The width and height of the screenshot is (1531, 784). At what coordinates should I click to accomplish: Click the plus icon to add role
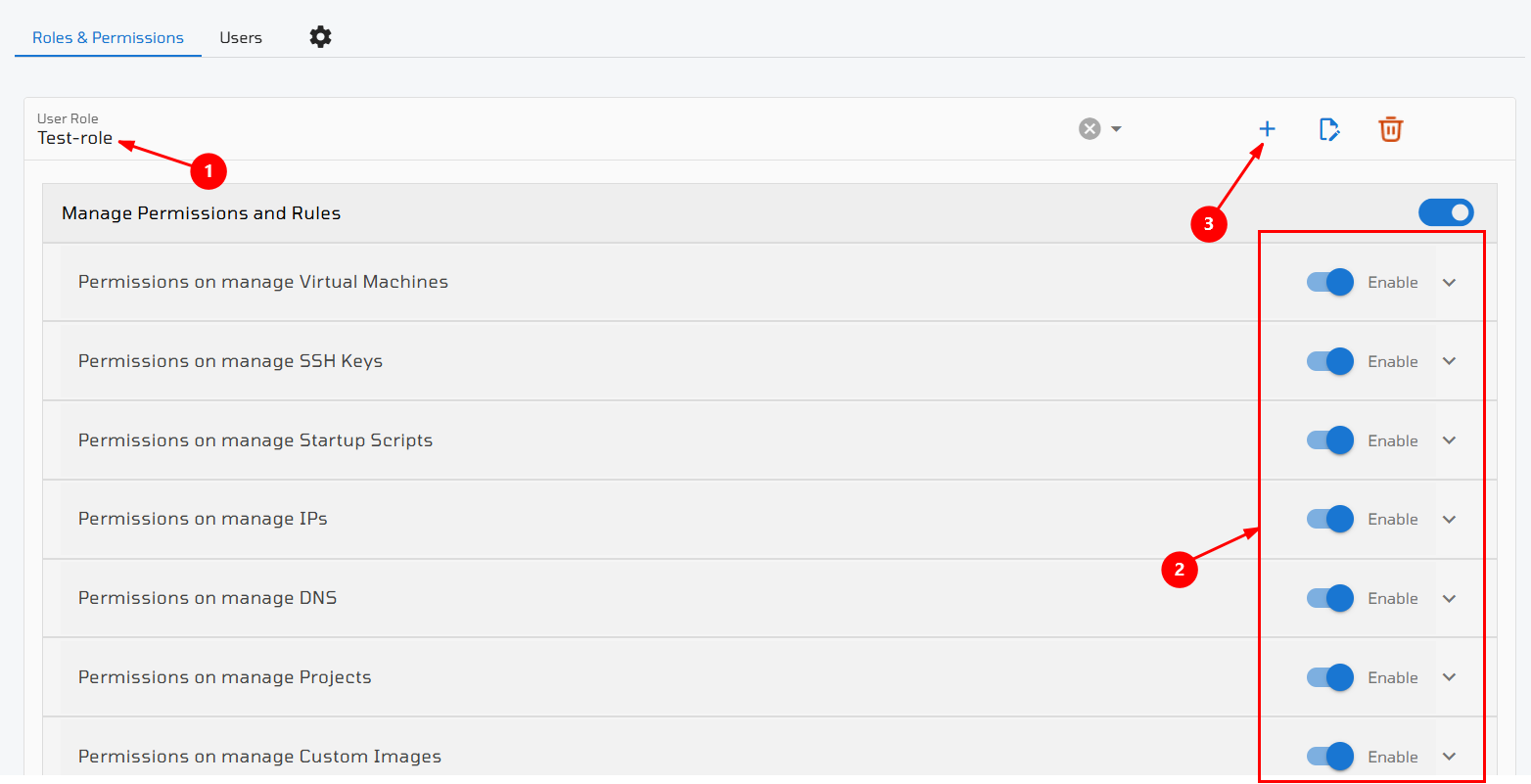tap(1267, 129)
